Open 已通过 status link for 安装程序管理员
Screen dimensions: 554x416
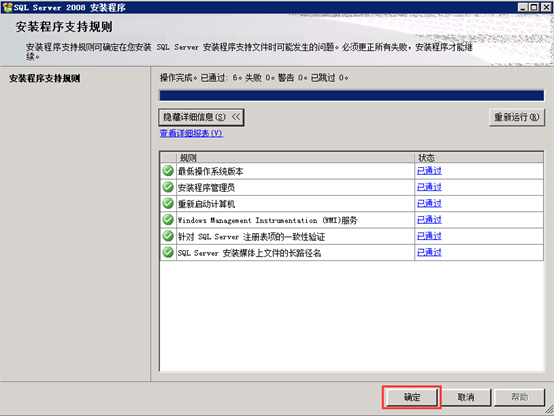429,187
